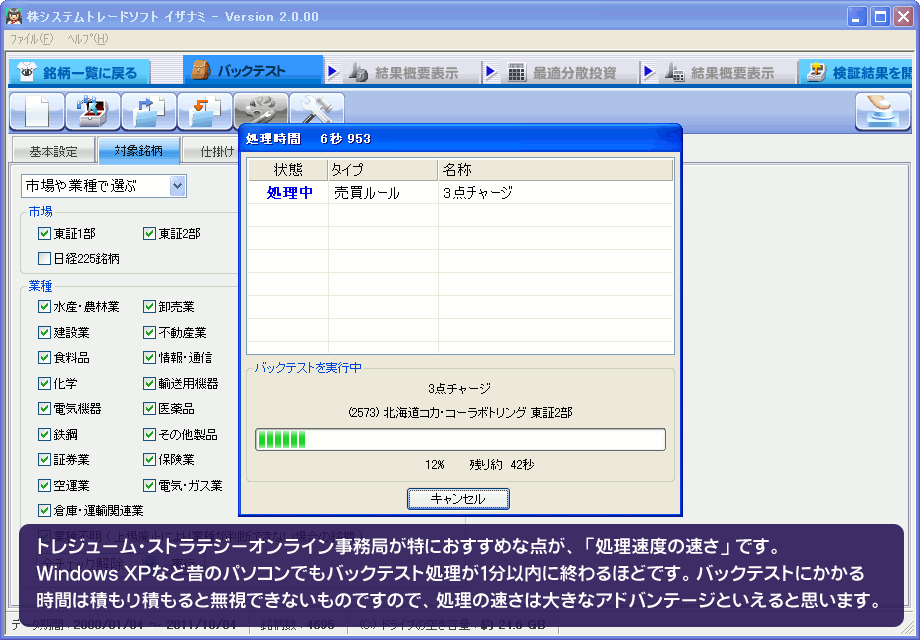This screenshot has width=920, height=640.
Task: Uncheck the 水産・農林業 industry checkbox
Action: [x=44, y=306]
